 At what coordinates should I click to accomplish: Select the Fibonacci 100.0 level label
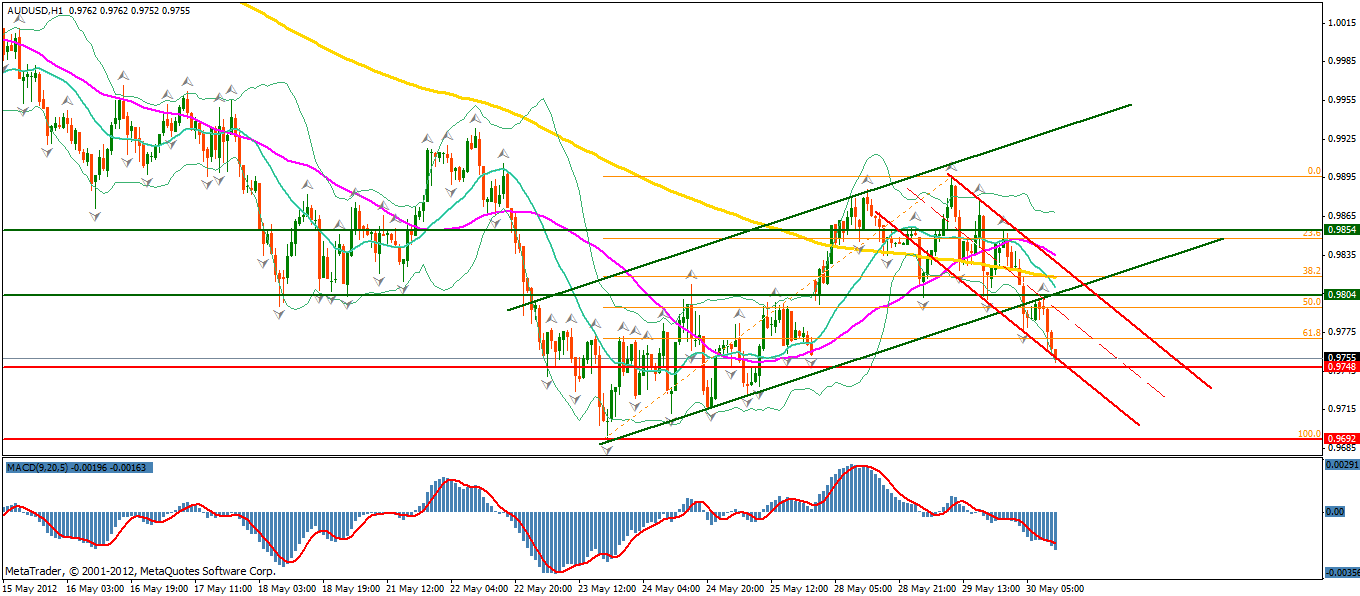[1309, 434]
